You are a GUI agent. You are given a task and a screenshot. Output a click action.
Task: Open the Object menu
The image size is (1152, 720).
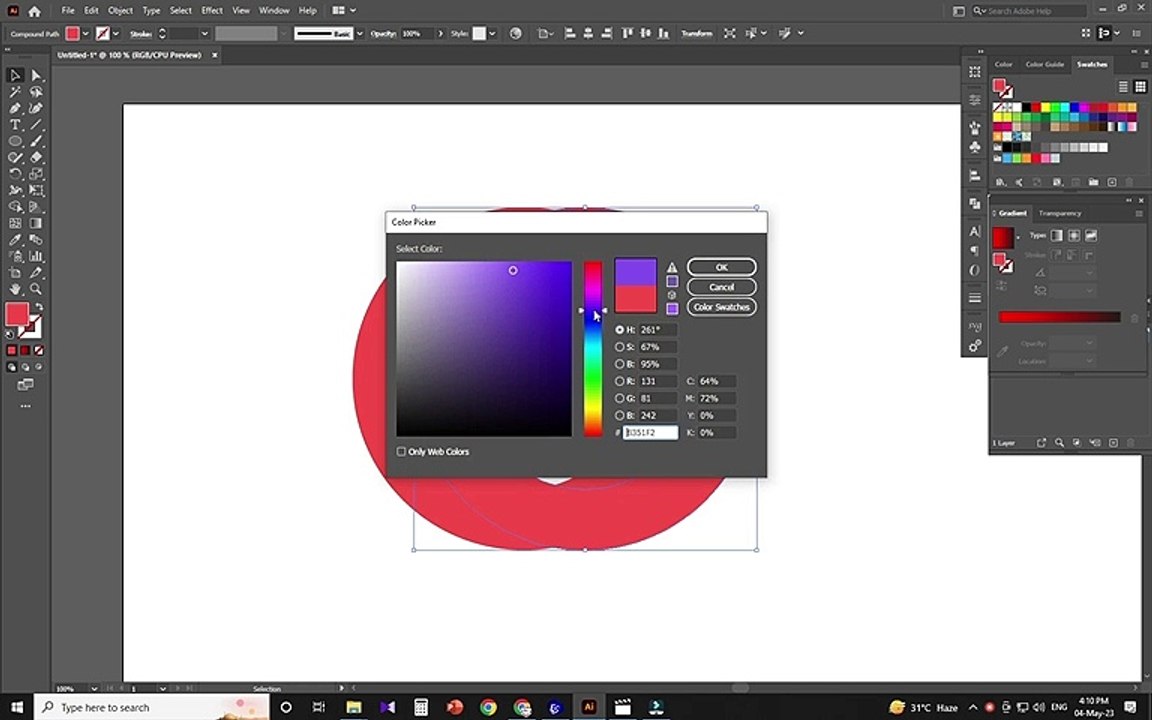(x=120, y=11)
